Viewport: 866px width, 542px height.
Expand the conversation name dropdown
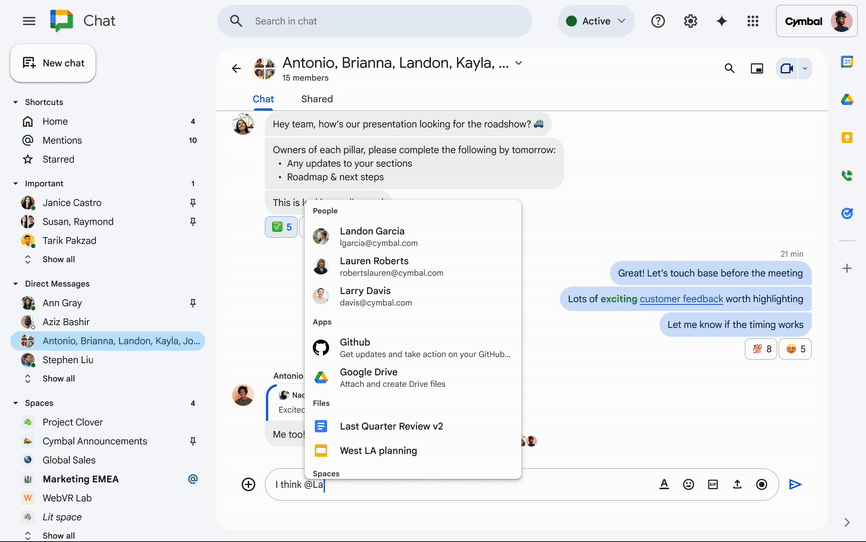point(519,63)
